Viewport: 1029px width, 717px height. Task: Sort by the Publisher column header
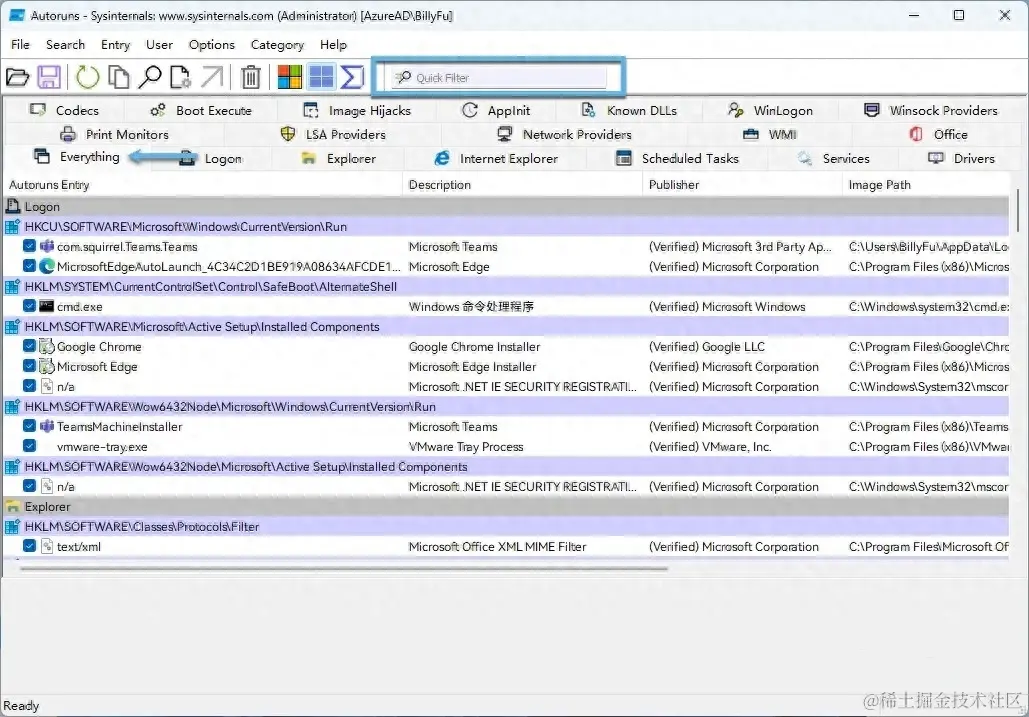tap(742, 185)
